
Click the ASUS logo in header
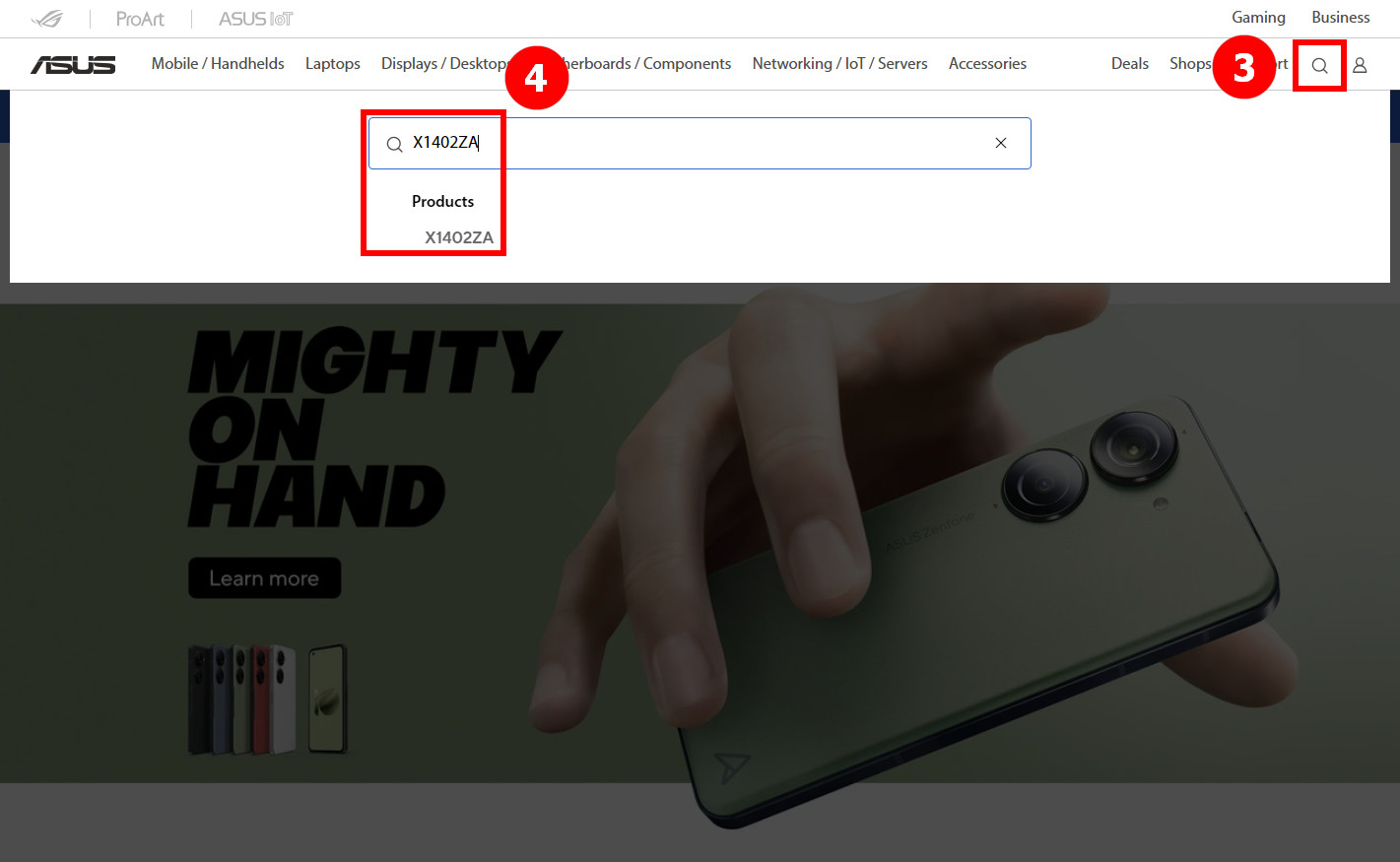[73, 65]
